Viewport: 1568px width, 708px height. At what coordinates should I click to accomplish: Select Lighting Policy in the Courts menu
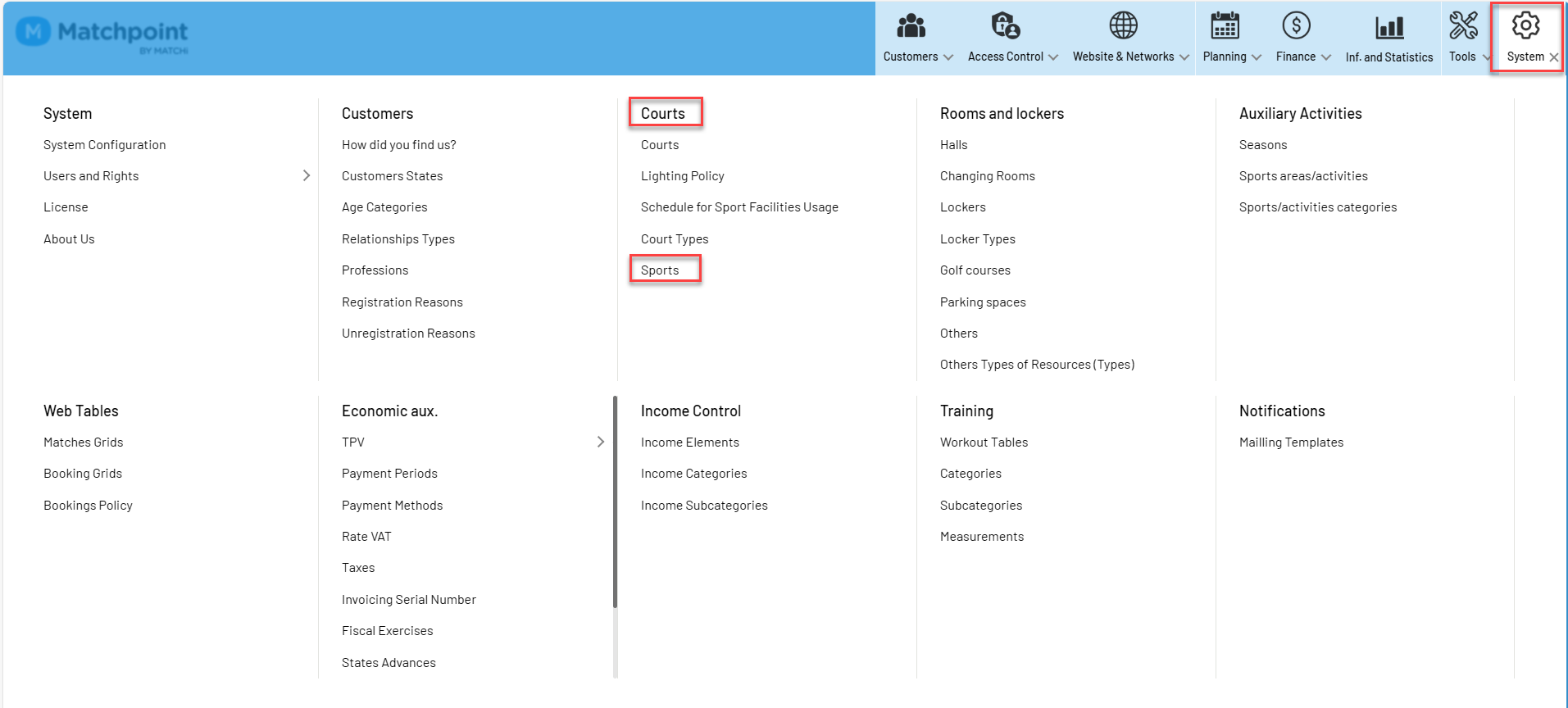(683, 176)
